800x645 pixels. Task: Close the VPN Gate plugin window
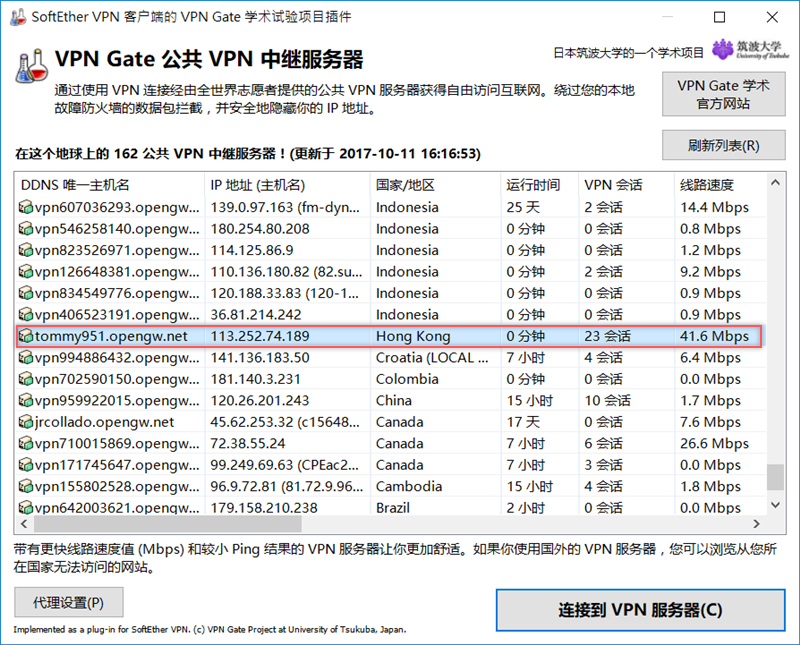click(772, 17)
